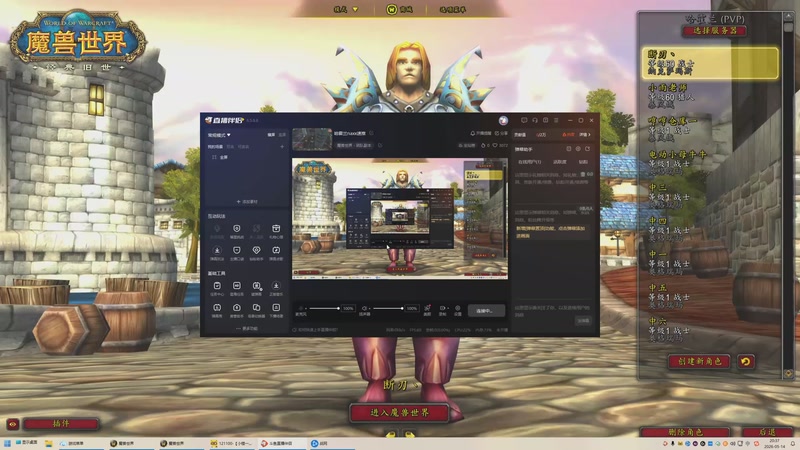Open 选项菜单 in the game top bar
Viewport: 800px width, 450px height.
(453, 9)
